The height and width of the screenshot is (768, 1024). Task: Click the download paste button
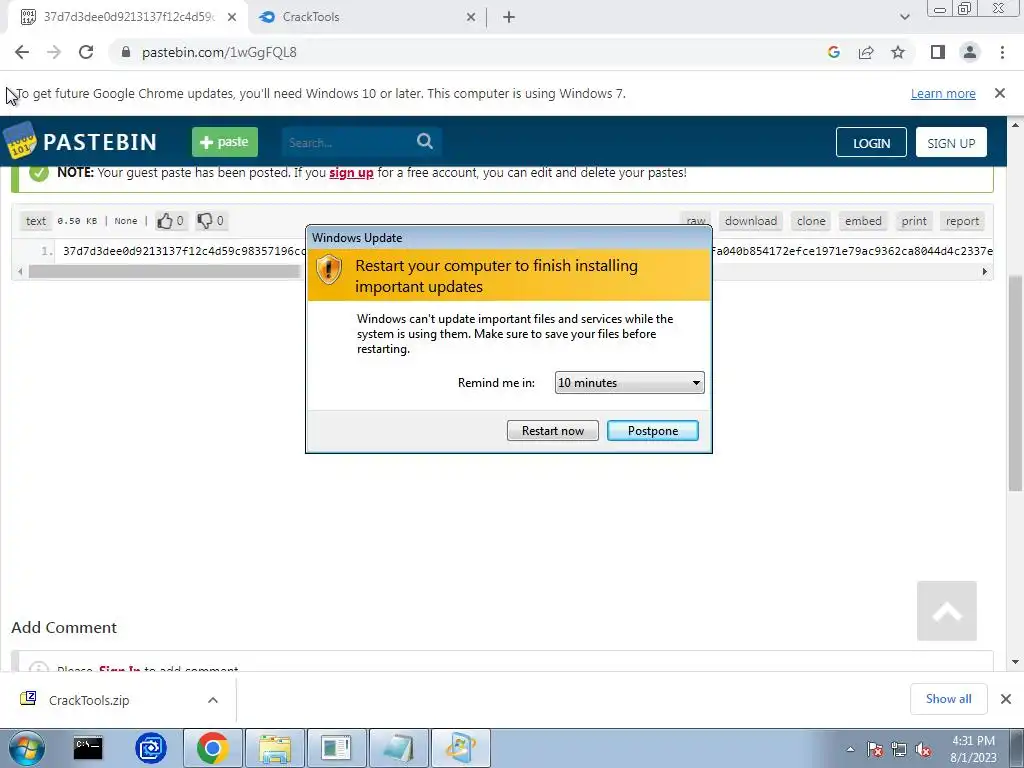point(751,221)
